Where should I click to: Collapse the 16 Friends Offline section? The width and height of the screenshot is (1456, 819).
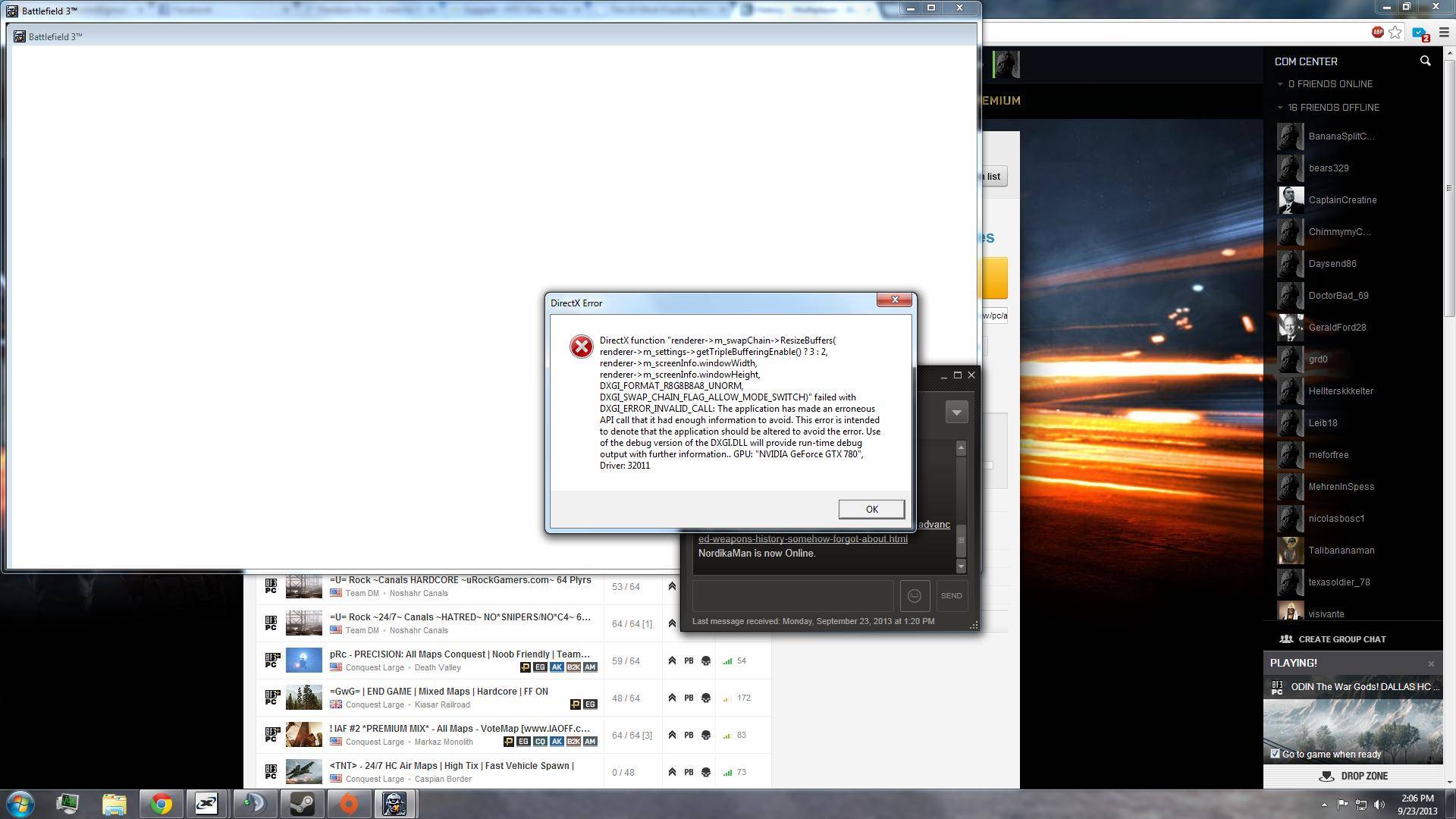(1280, 108)
